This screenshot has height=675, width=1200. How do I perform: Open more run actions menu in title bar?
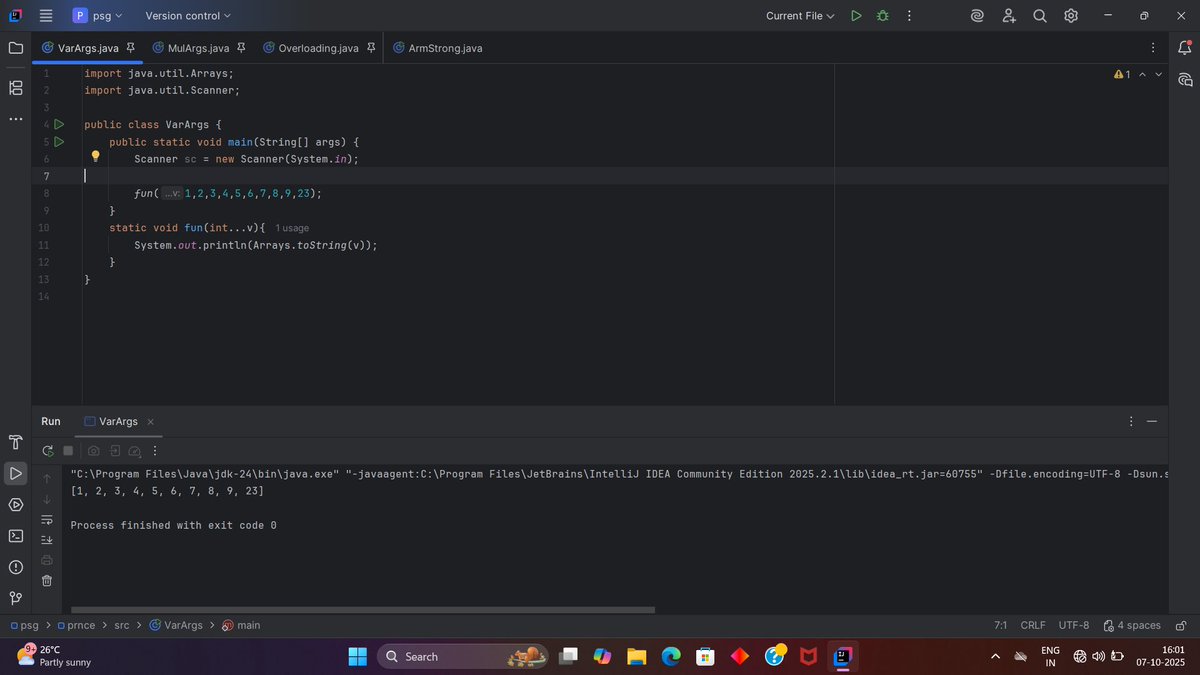click(909, 16)
